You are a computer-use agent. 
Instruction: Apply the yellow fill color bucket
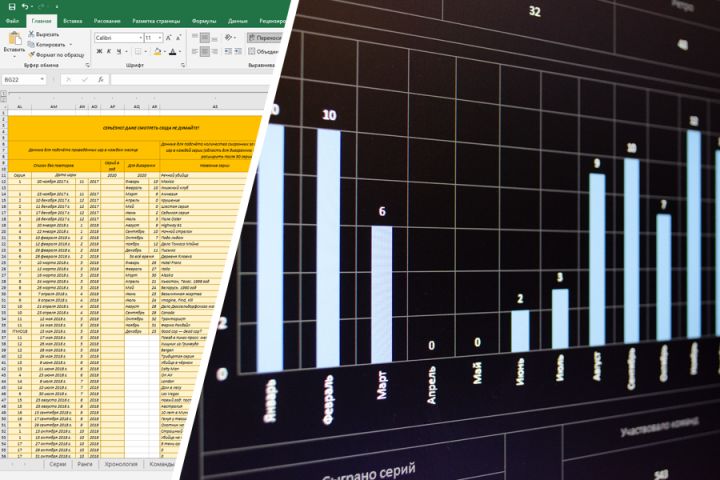tap(157, 51)
